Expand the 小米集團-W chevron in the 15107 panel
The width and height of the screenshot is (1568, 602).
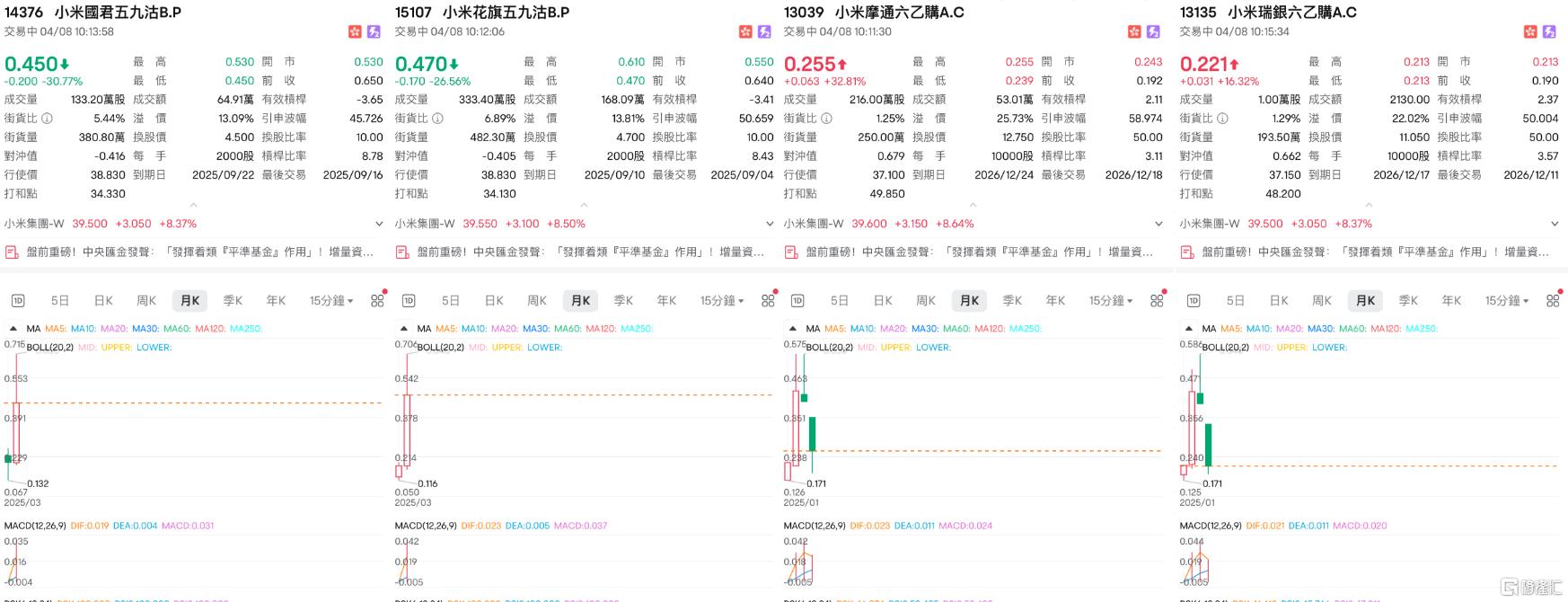coord(770,224)
